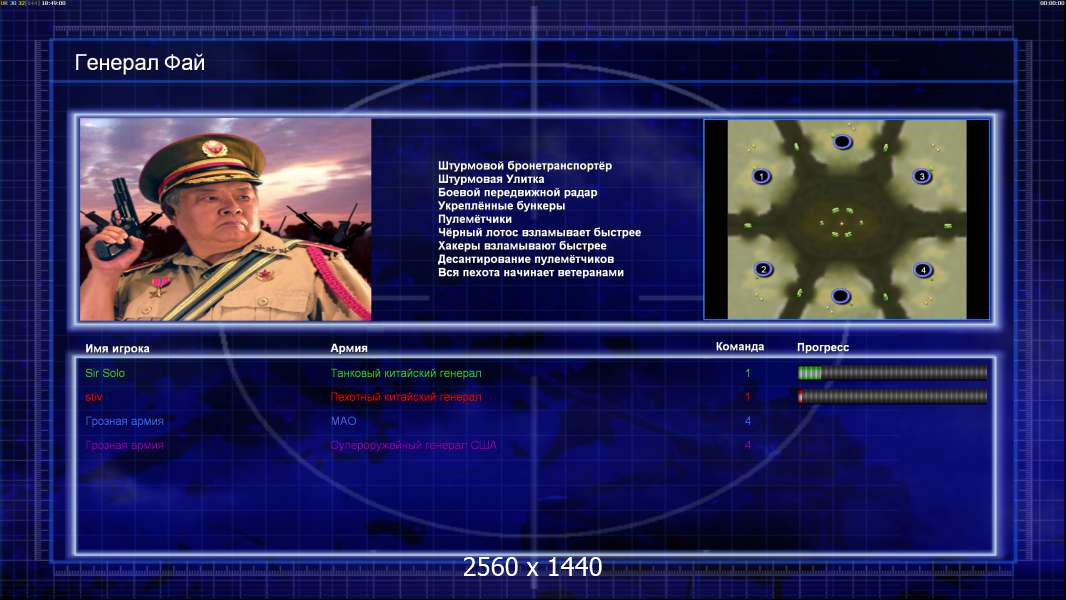
Task: Click 'Пулемётчики' line
Action: (x=475, y=219)
